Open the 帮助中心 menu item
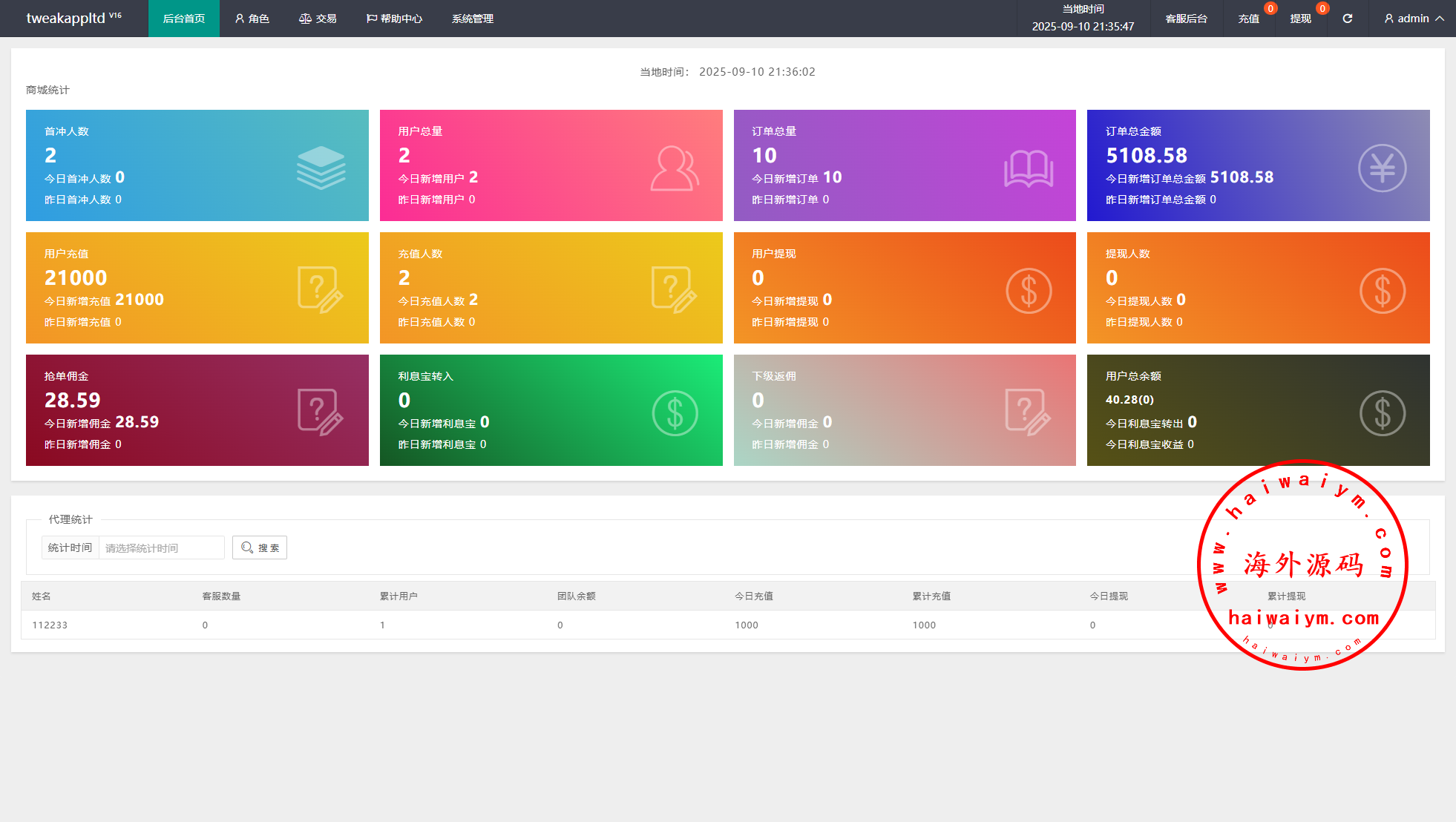Image resolution: width=1456 pixels, height=822 pixels. 394,19
